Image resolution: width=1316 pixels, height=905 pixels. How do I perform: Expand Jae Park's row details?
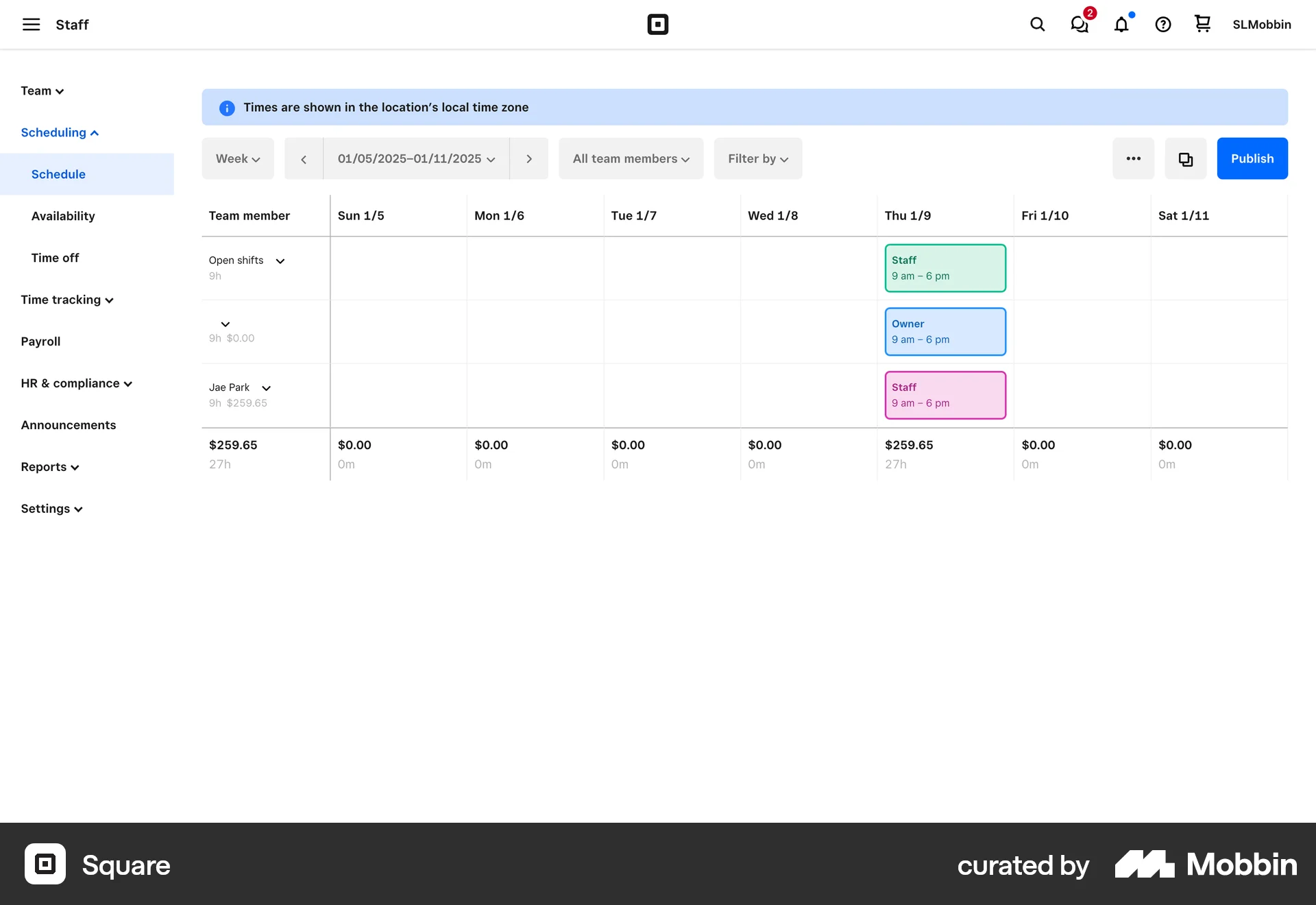[x=265, y=388]
